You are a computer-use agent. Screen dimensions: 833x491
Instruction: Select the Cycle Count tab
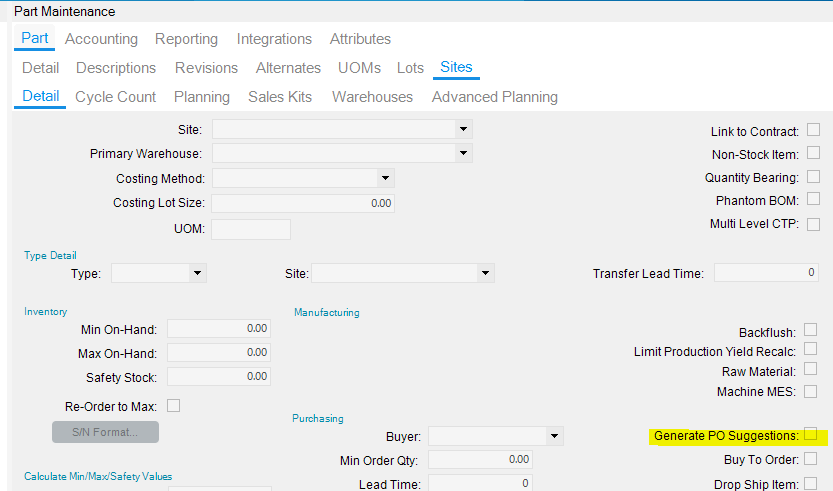tap(116, 97)
